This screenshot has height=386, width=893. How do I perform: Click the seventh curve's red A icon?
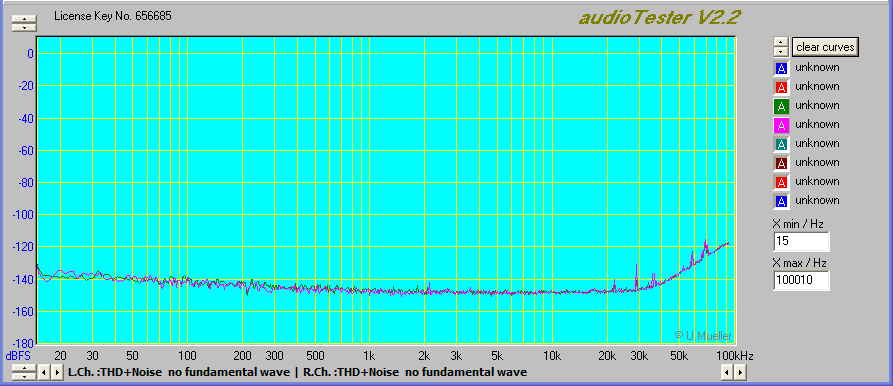click(782, 182)
